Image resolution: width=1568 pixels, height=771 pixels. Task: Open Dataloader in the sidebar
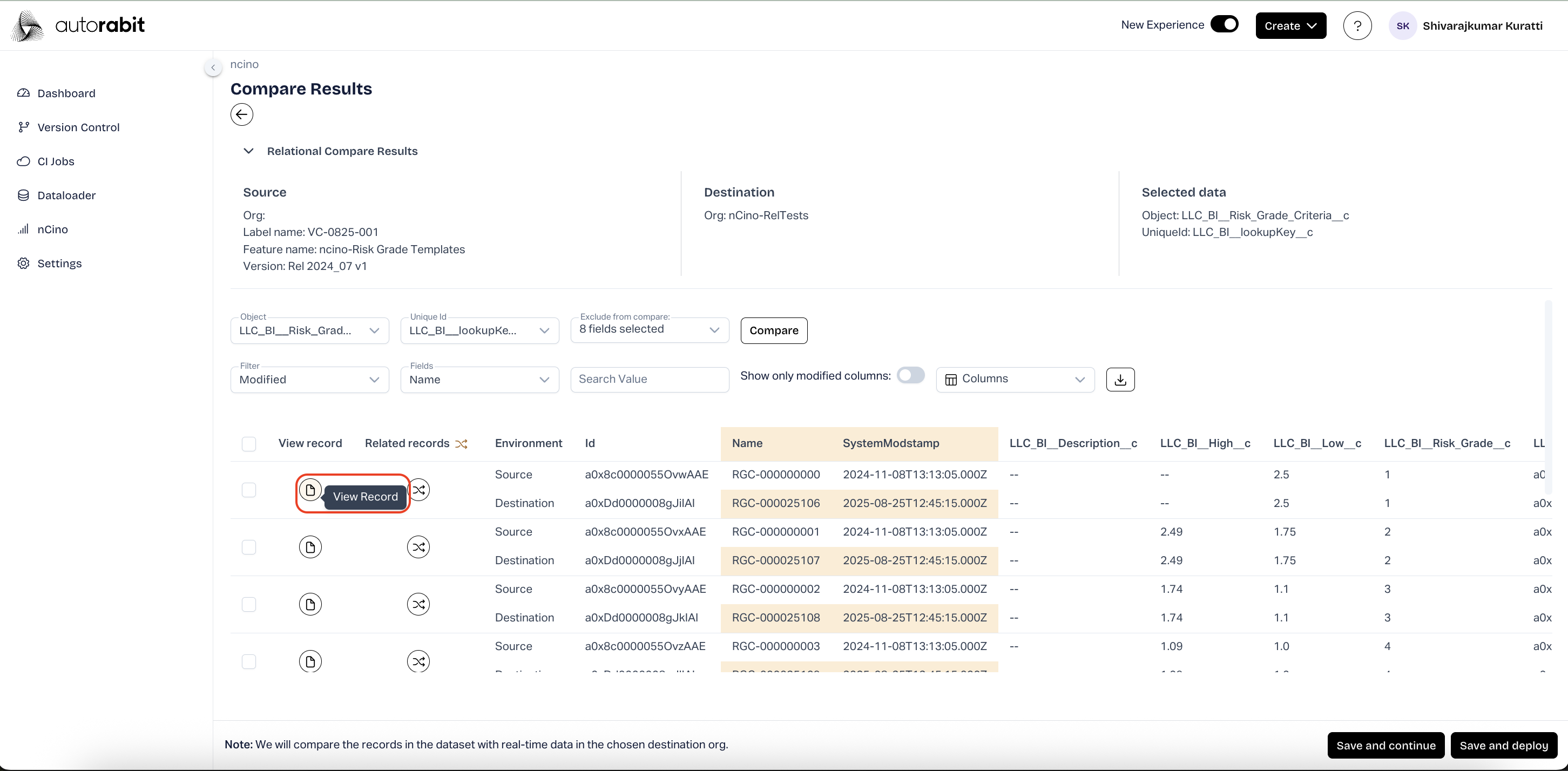click(x=66, y=195)
